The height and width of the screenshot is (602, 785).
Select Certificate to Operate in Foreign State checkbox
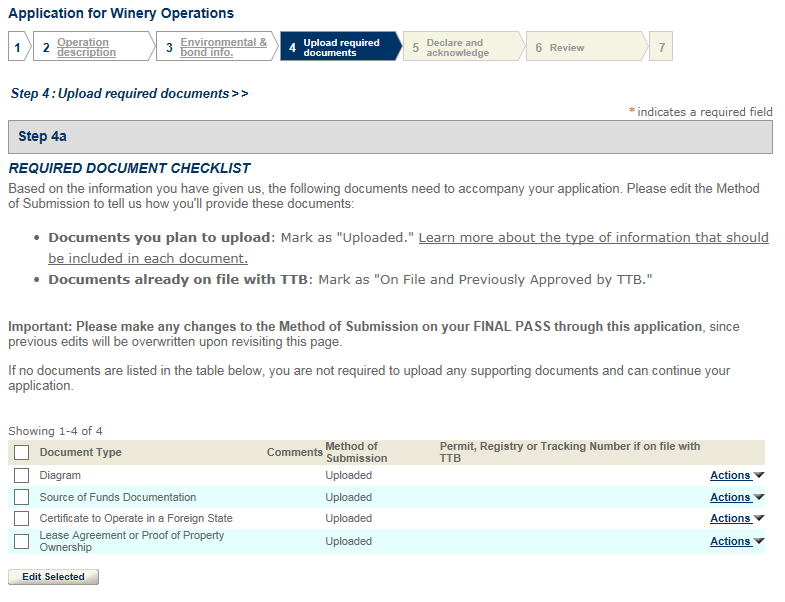(x=22, y=519)
